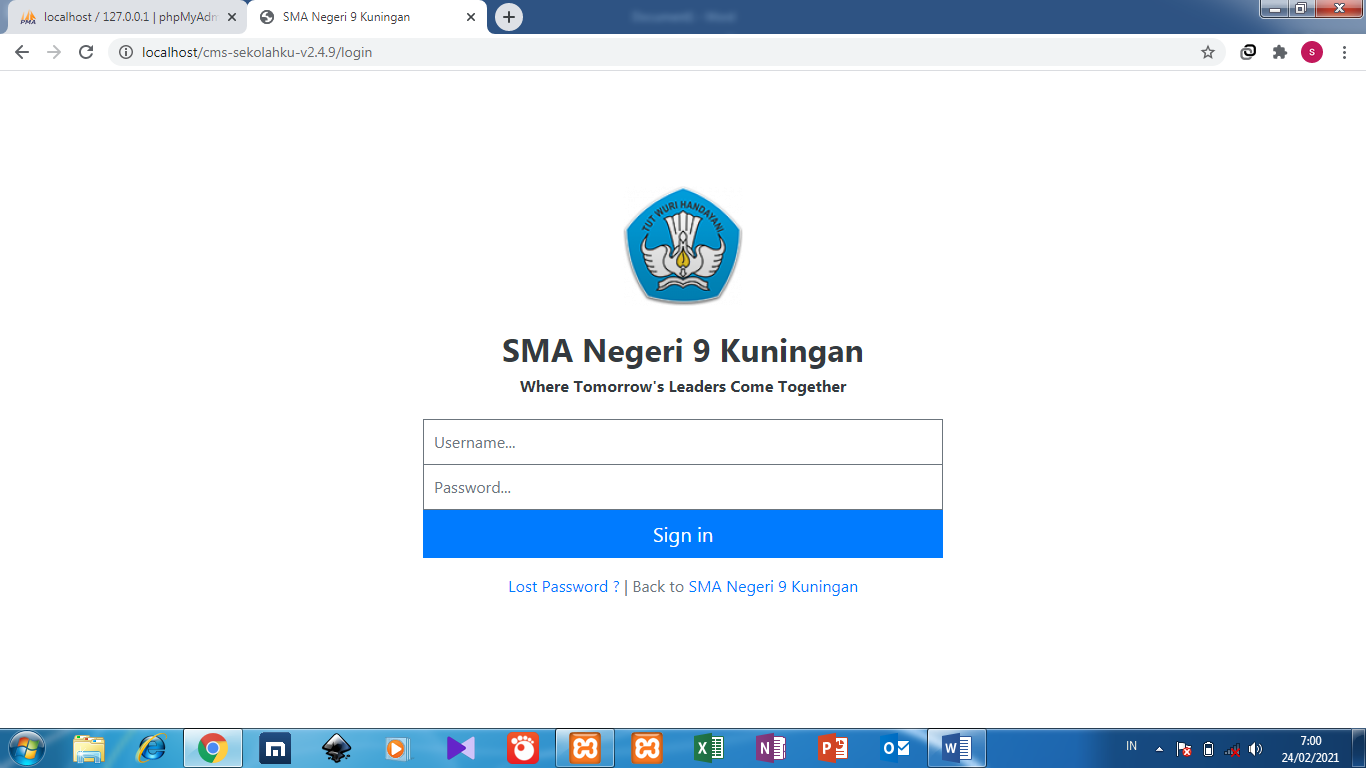Click the IN language indicator in tray

pos(1132,747)
